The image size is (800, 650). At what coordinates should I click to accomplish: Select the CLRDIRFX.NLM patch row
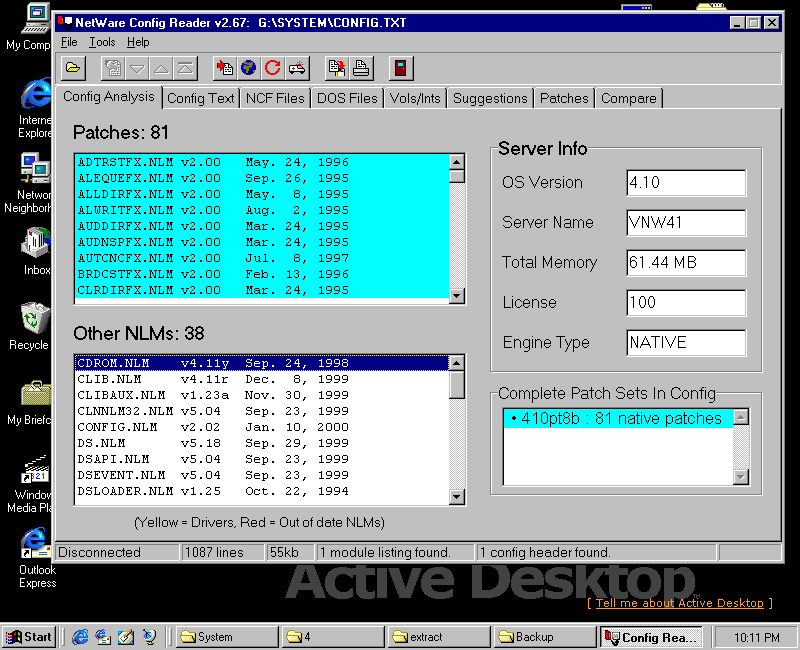(x=262, y=290)
